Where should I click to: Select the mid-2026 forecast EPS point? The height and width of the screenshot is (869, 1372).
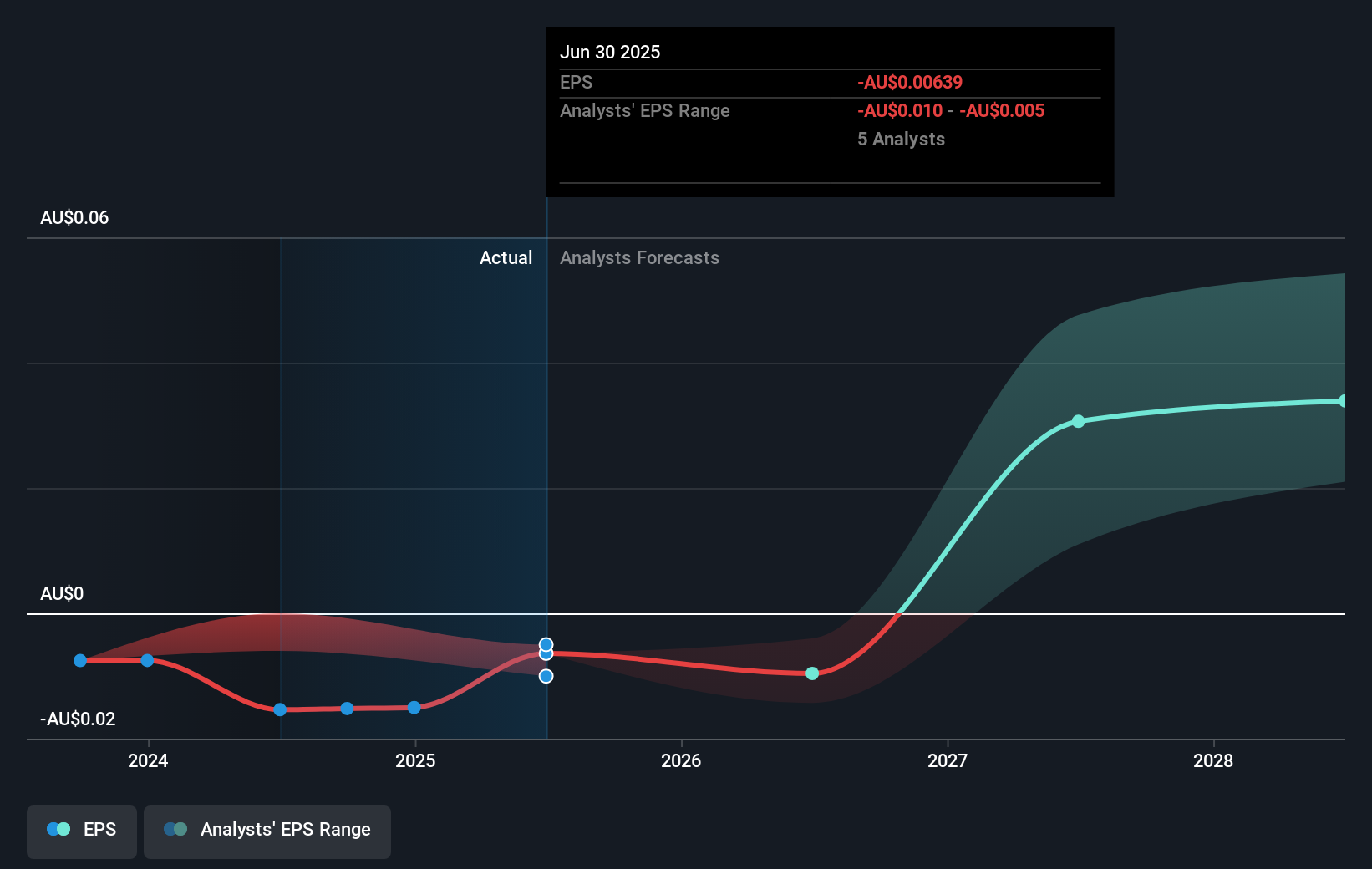click(812, 673)
